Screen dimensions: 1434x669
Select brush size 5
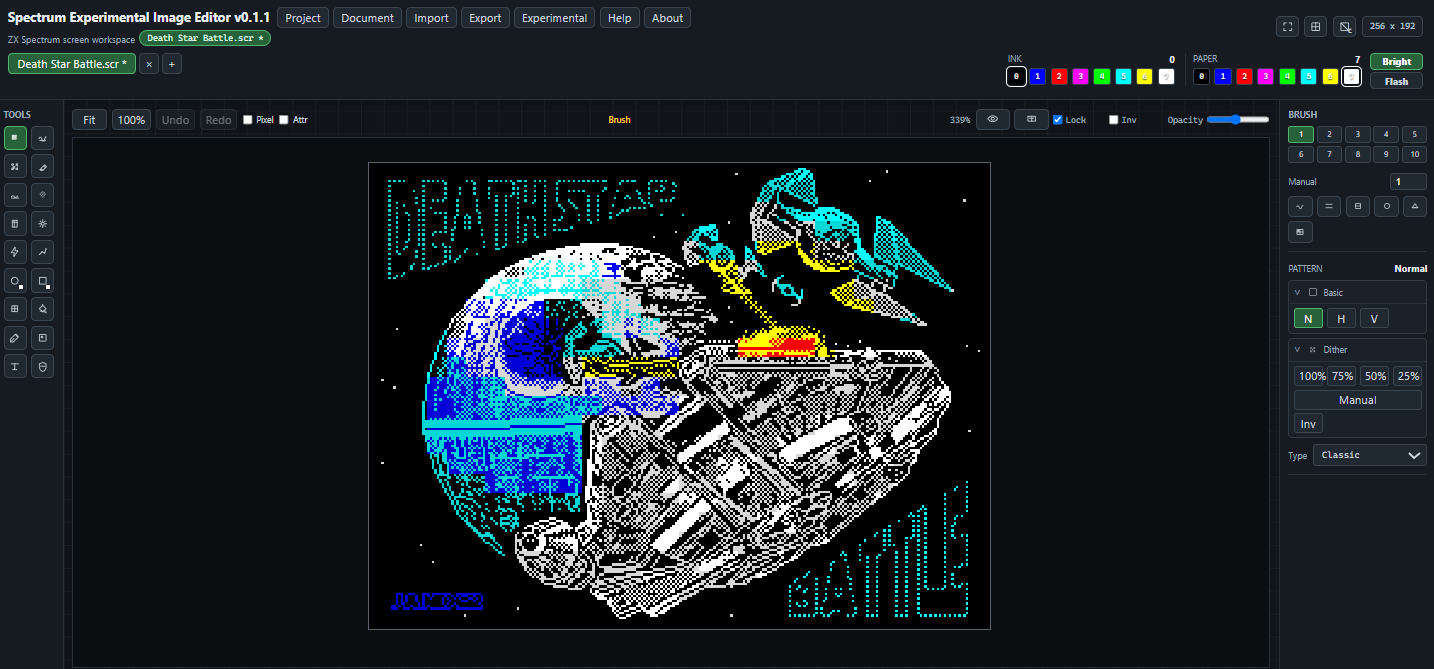1414,134
